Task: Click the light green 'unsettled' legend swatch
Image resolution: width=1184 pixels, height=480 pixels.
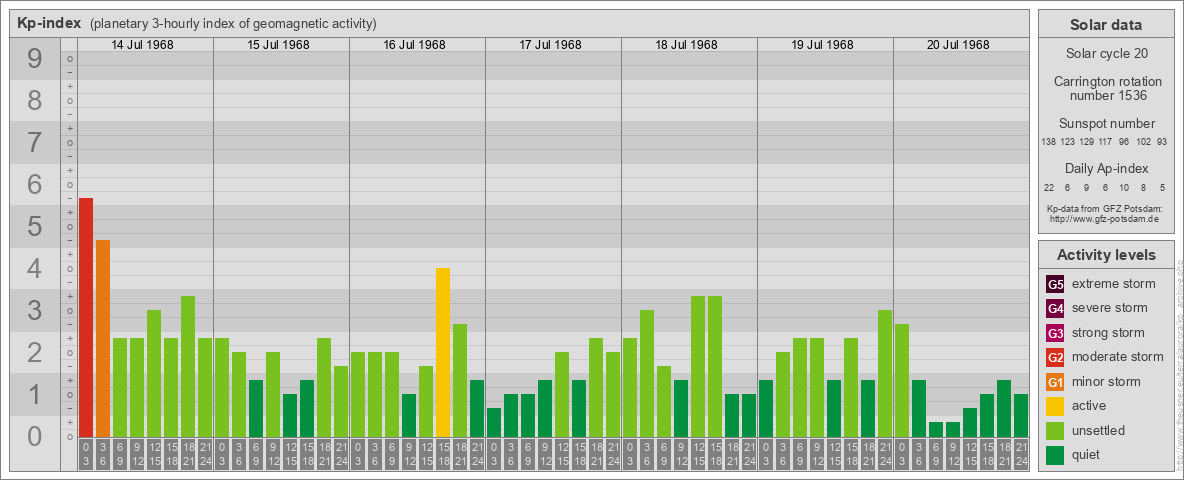Action: 1055,431
